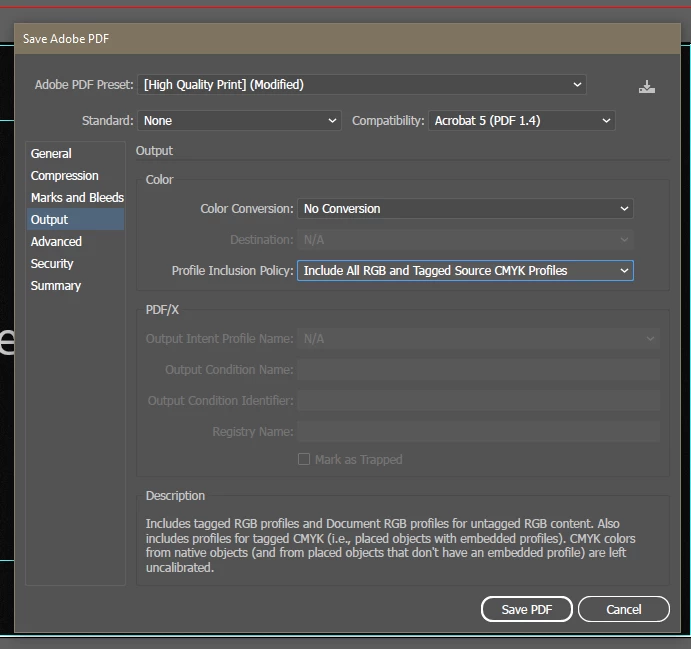Viewport: 691px width, 649px height.
Task: Click the Destination dropdown showing N/A
Action: [465, 240]
